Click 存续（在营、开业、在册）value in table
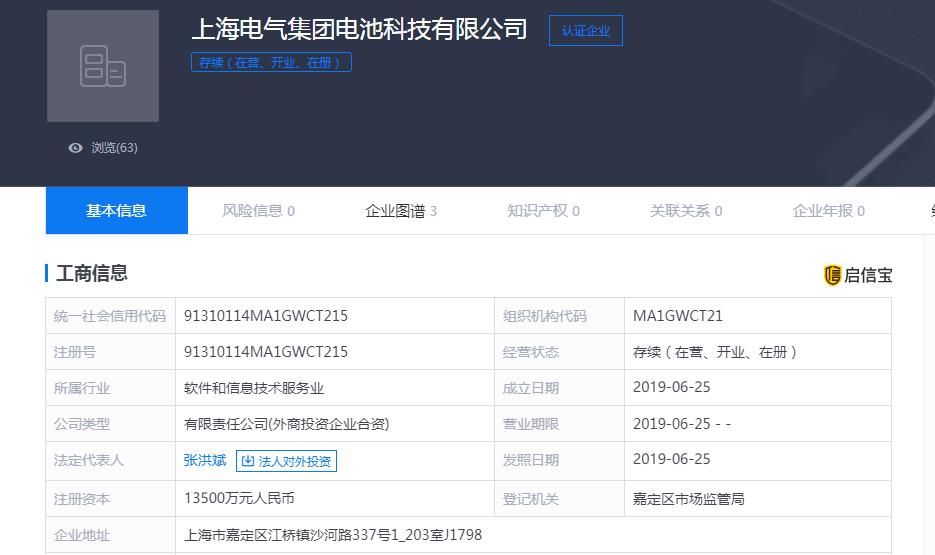This screenshot has height=555, width=935. [716, 352]
